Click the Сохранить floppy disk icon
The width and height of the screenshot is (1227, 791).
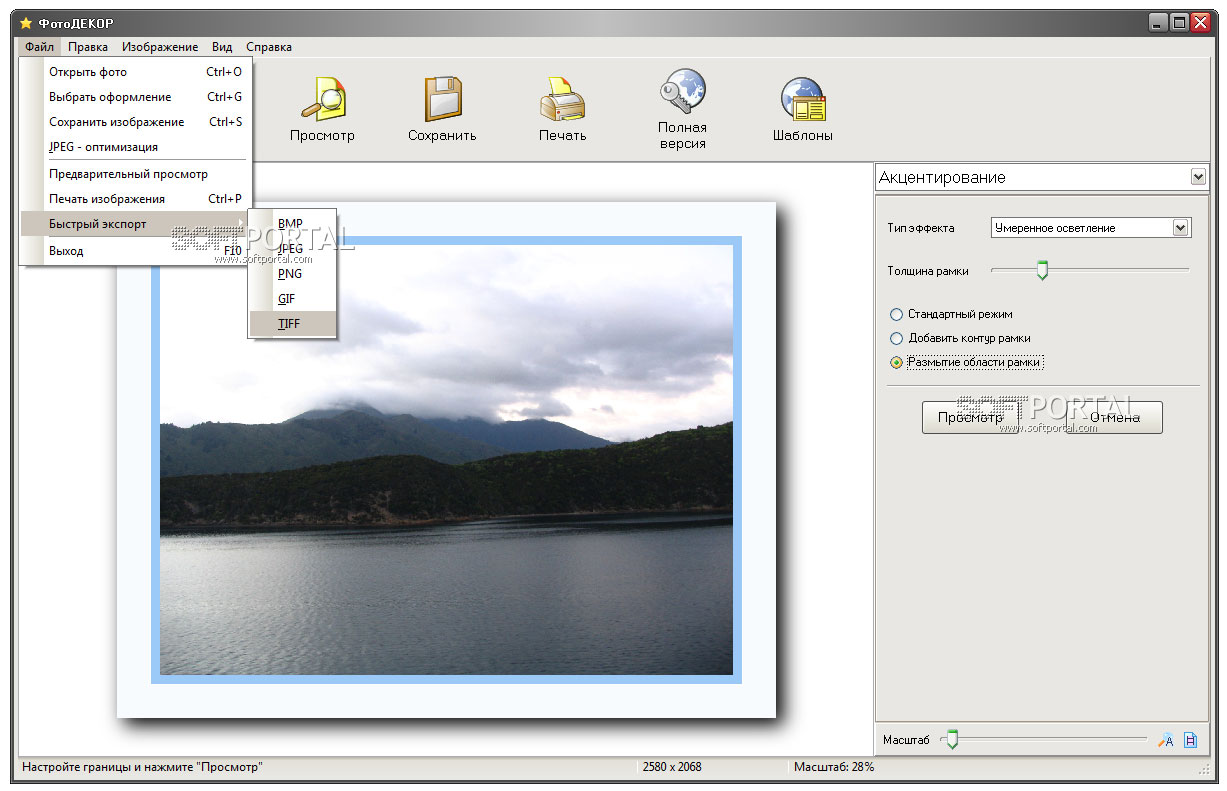click(442, 99)
